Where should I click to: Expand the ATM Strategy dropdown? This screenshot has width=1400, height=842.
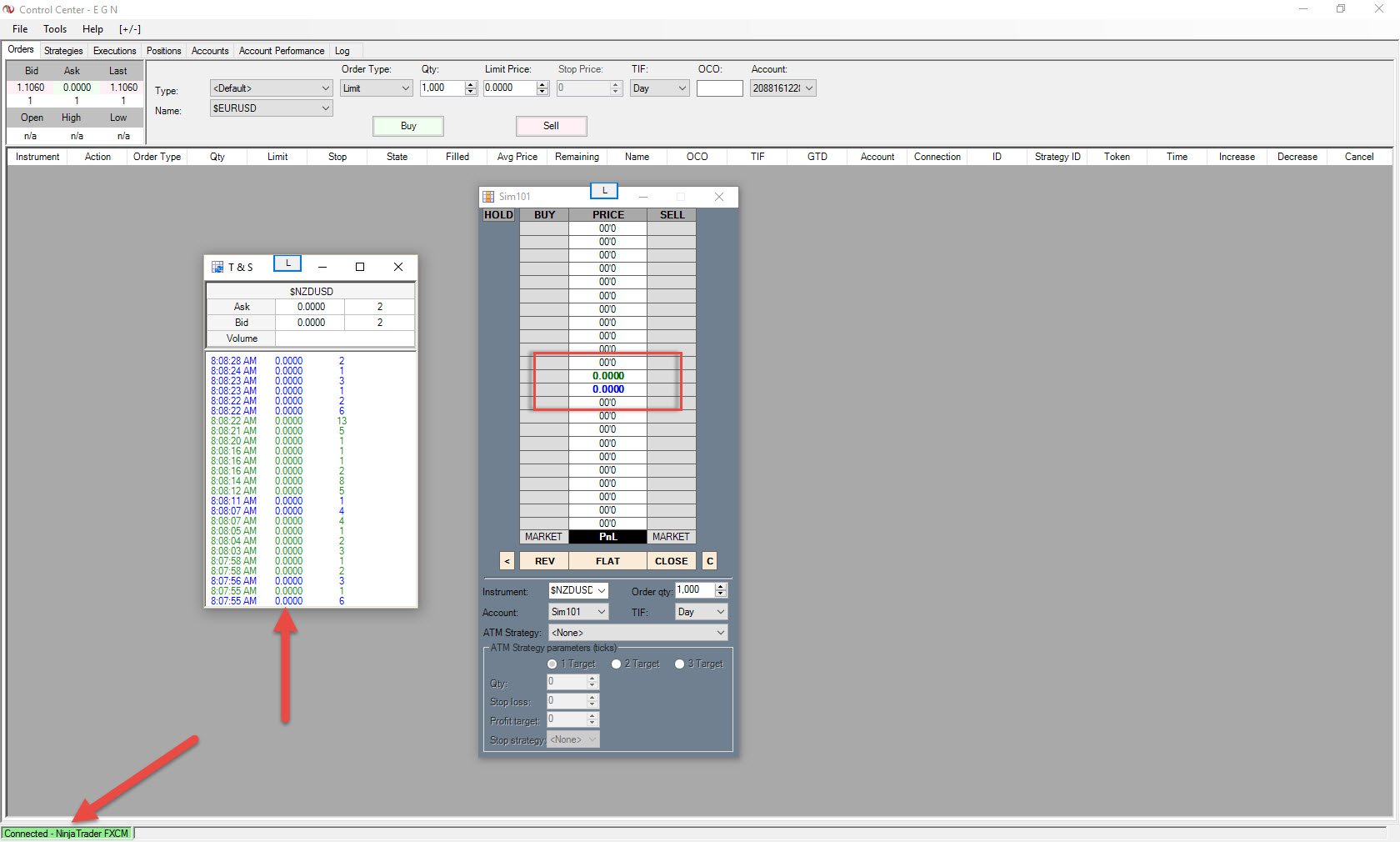click(637, 633)
